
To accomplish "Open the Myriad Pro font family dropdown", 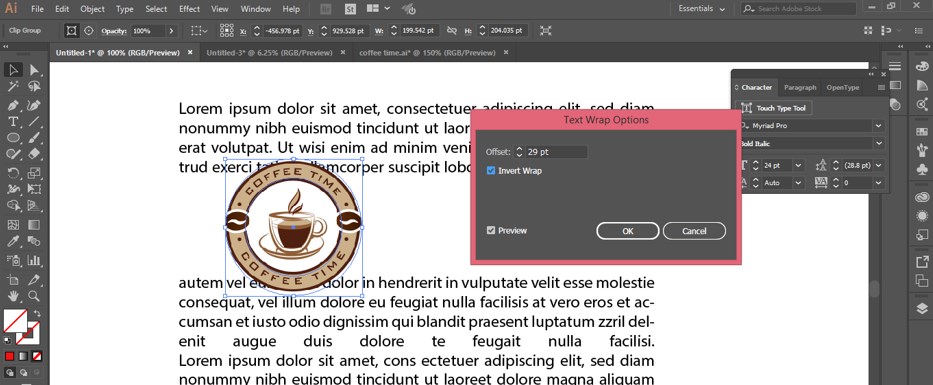I will coord(878,126).
